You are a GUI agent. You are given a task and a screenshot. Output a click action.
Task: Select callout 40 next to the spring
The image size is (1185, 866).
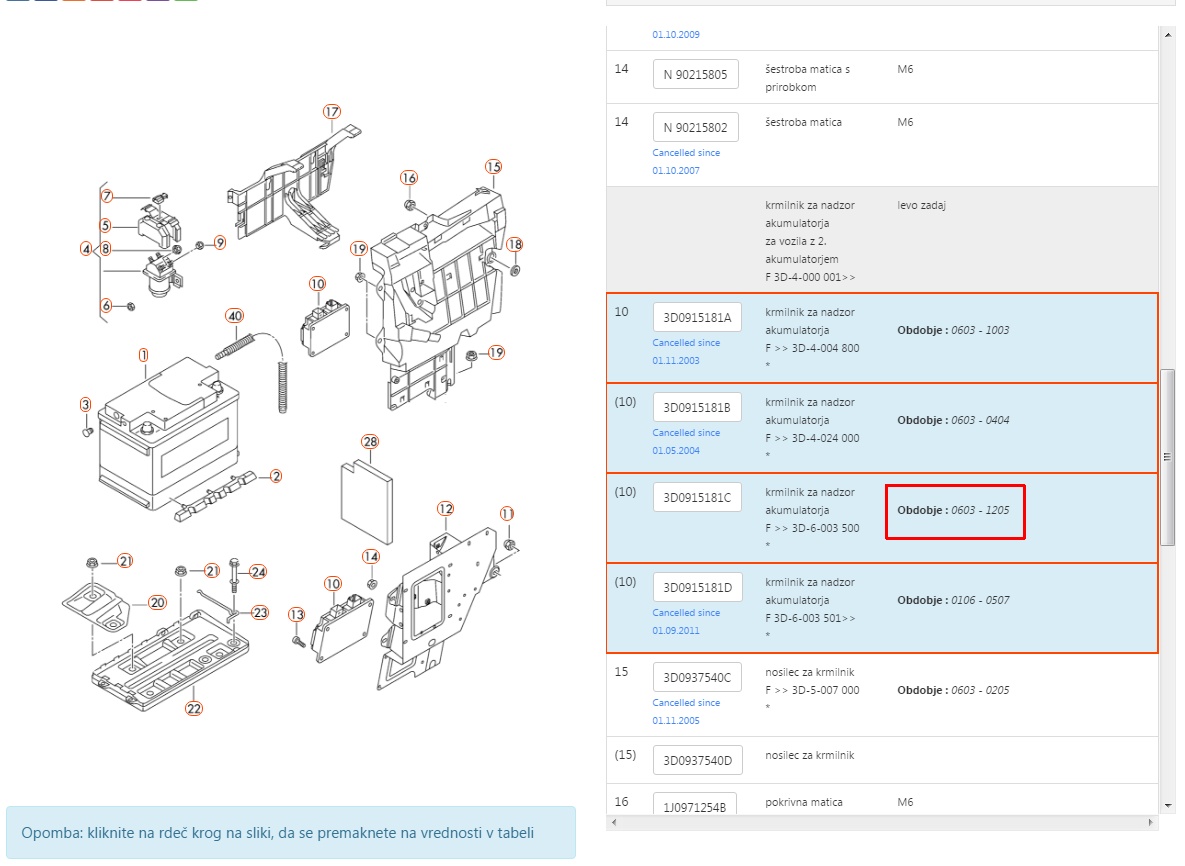pos(234,315)
